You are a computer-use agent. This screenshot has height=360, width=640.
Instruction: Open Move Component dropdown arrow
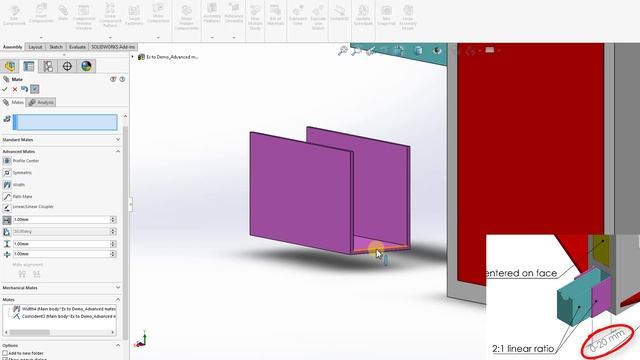tap(158, 38)
